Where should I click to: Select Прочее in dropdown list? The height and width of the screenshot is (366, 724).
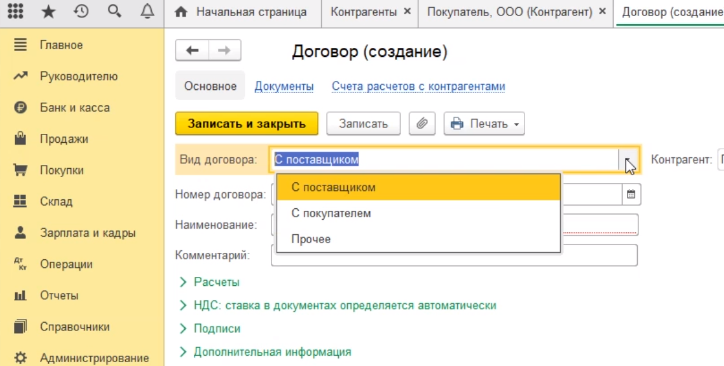pyautogui.click(x=418, y=239)
